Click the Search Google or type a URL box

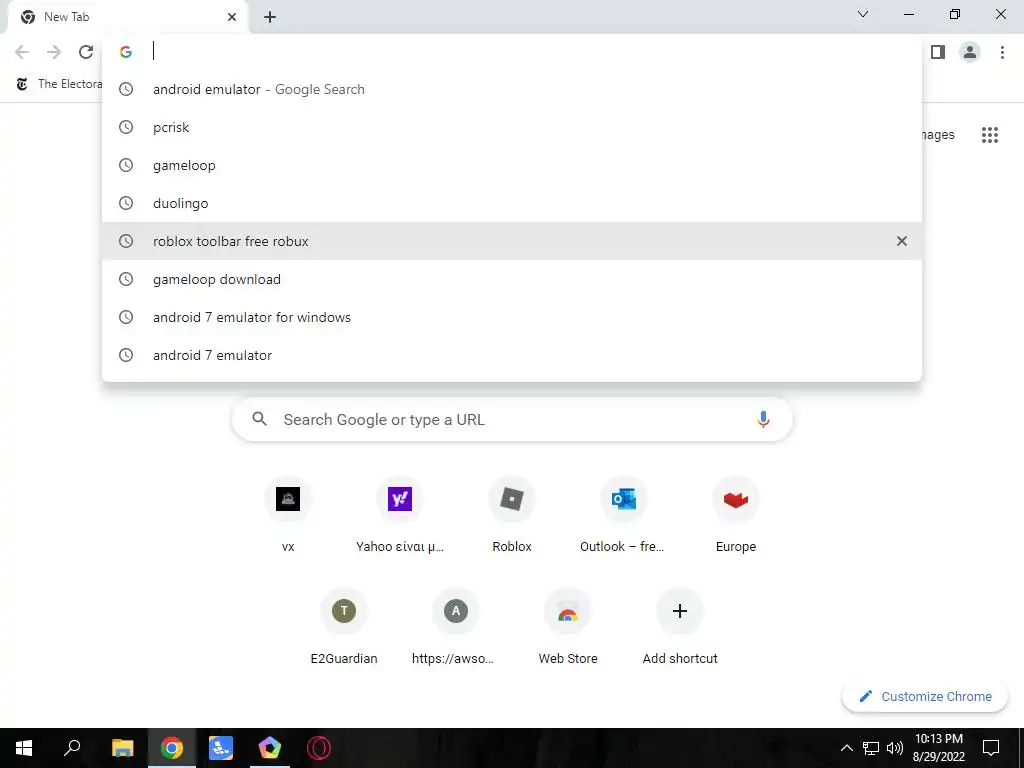coord(512,419)
